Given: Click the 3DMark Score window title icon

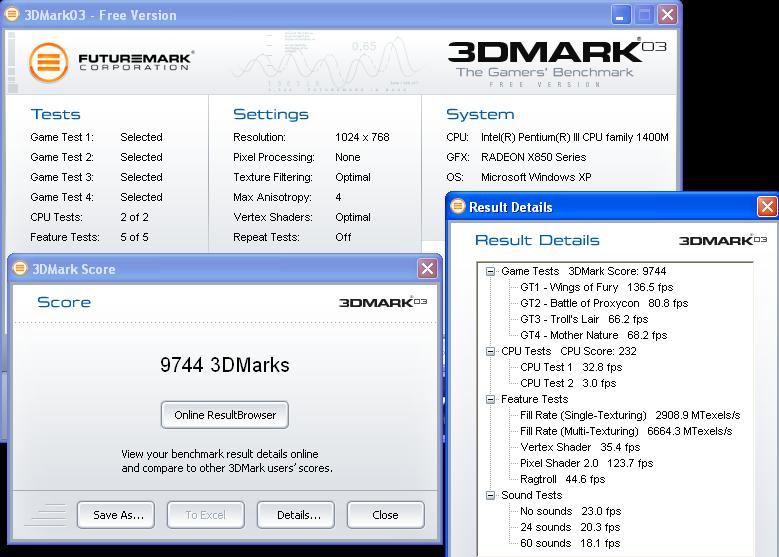Looking at the screenshot, I should pos(20,269).
